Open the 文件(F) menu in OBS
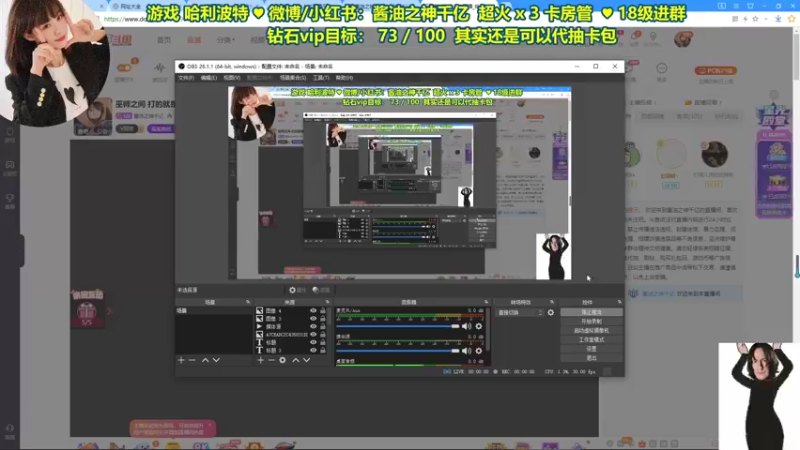 coord(186,78)
